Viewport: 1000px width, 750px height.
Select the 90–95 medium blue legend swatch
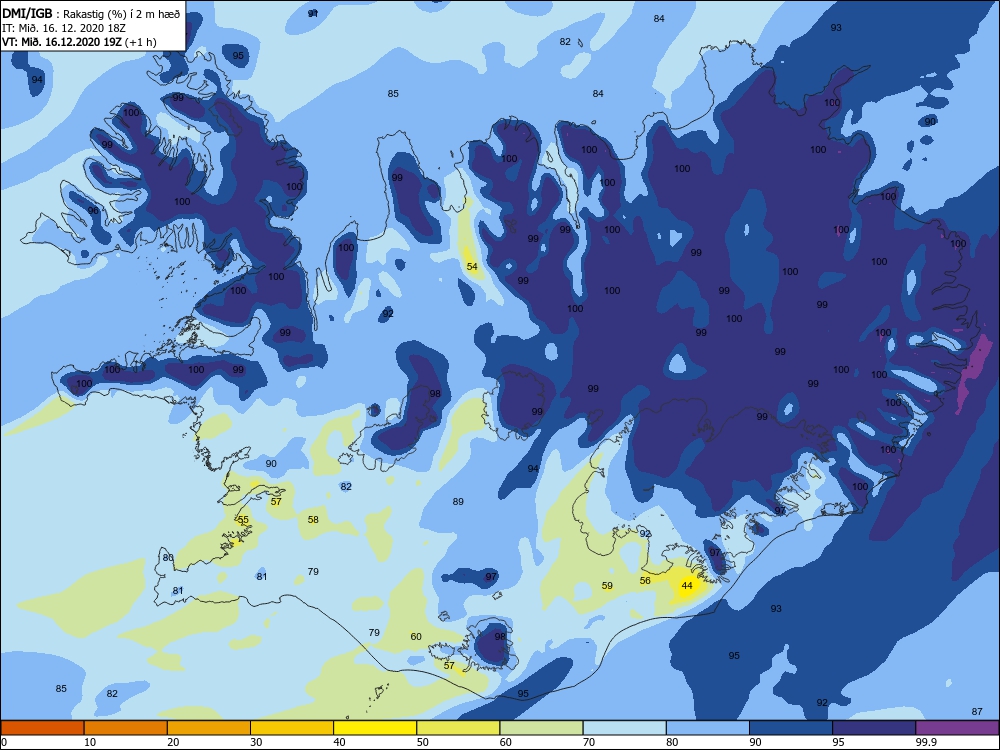pos(791,728)
